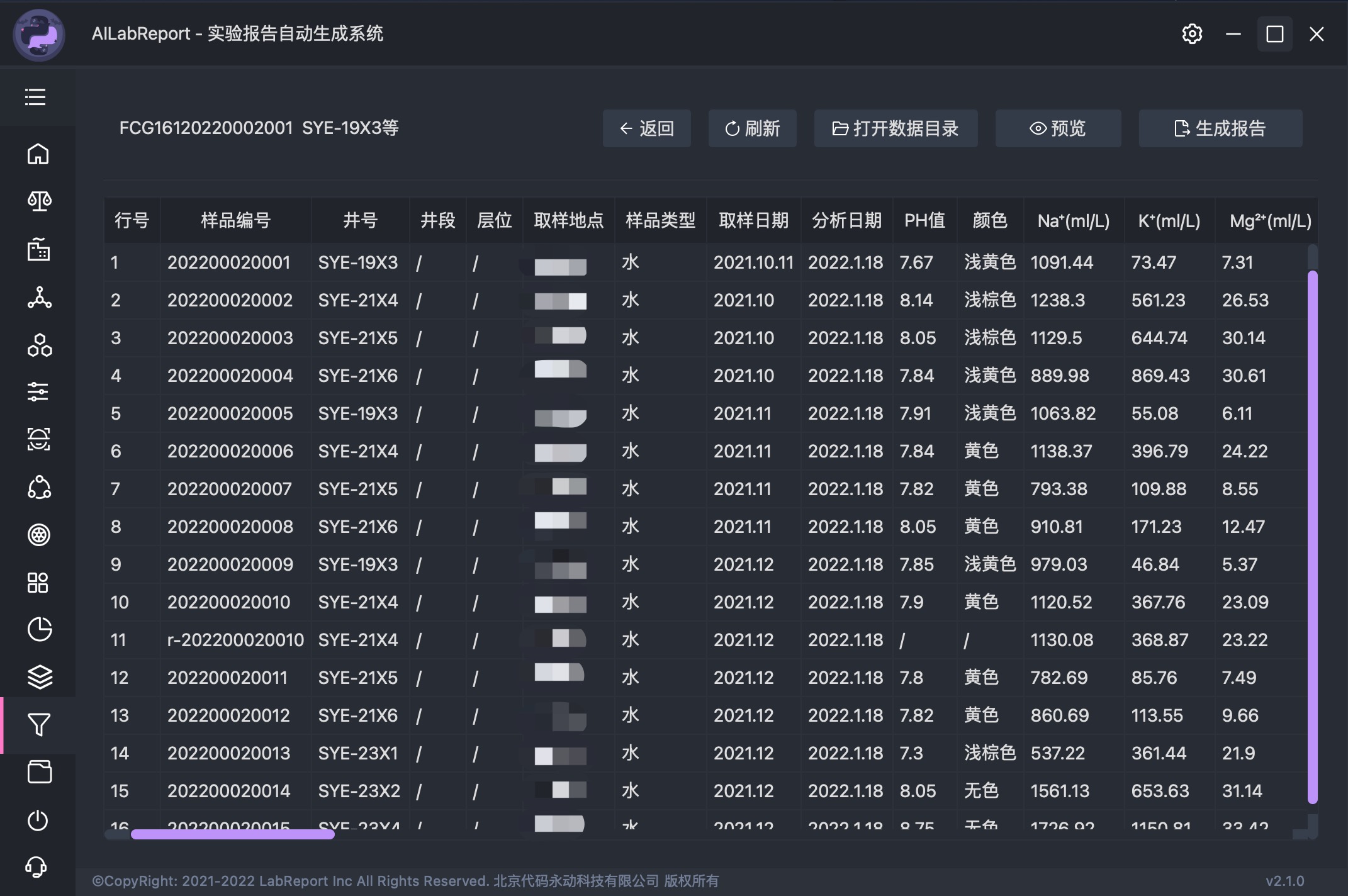Click the 取样地点 column header

[568, 220]
